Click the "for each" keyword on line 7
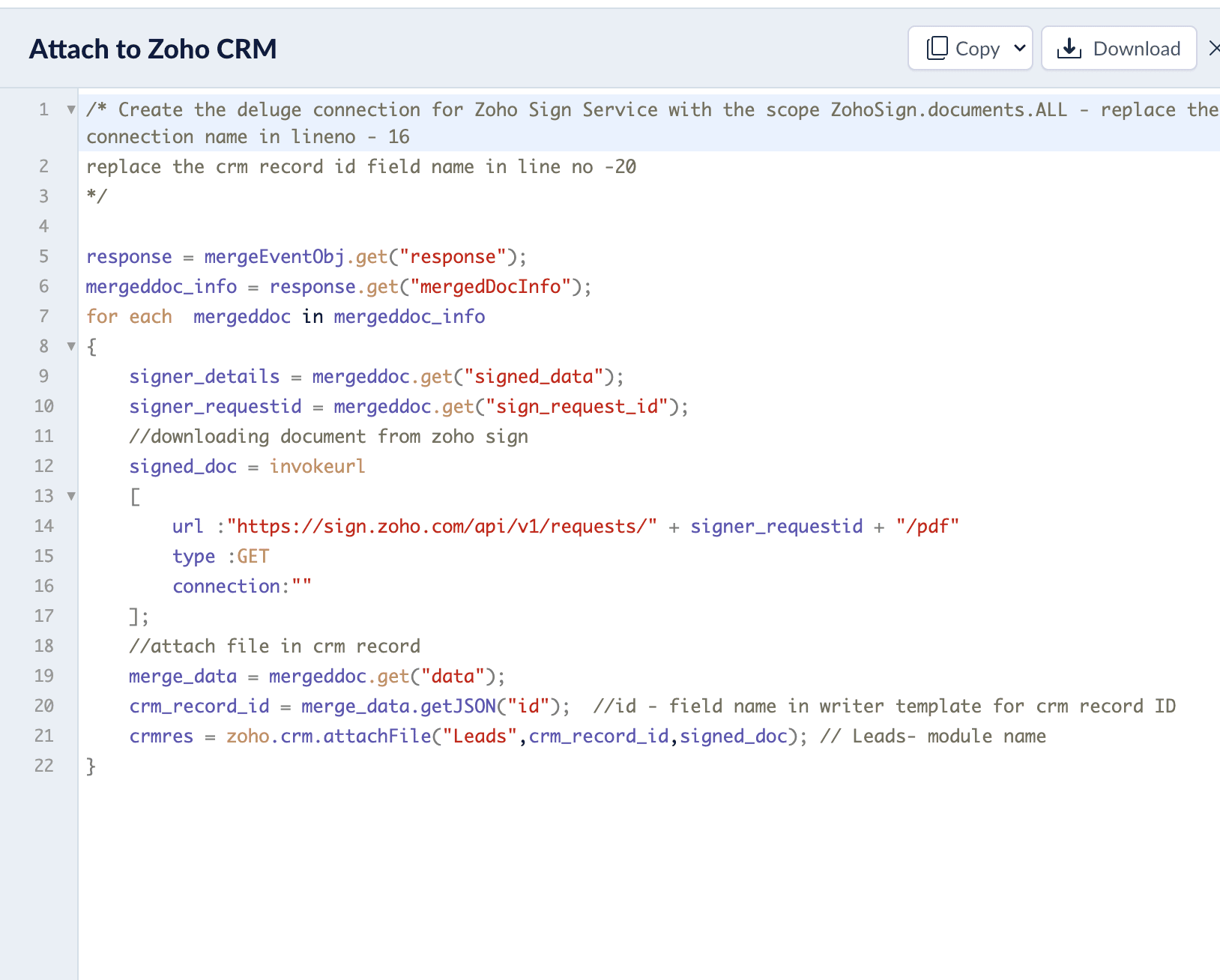 pyautogui.click(x=129, y=317)
